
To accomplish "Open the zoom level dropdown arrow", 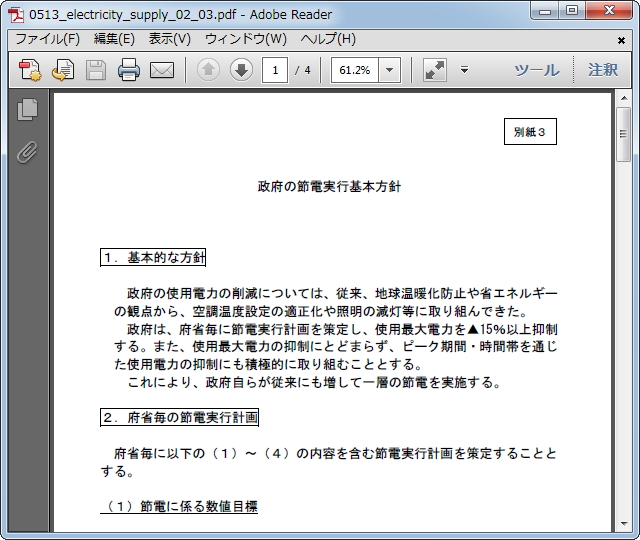I will [389, 70].
